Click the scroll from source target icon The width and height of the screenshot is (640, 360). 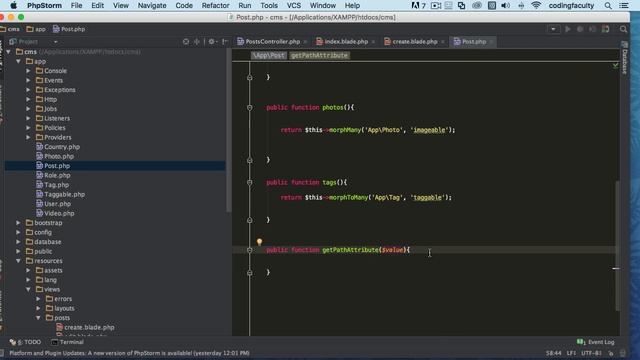pos(186,41)
